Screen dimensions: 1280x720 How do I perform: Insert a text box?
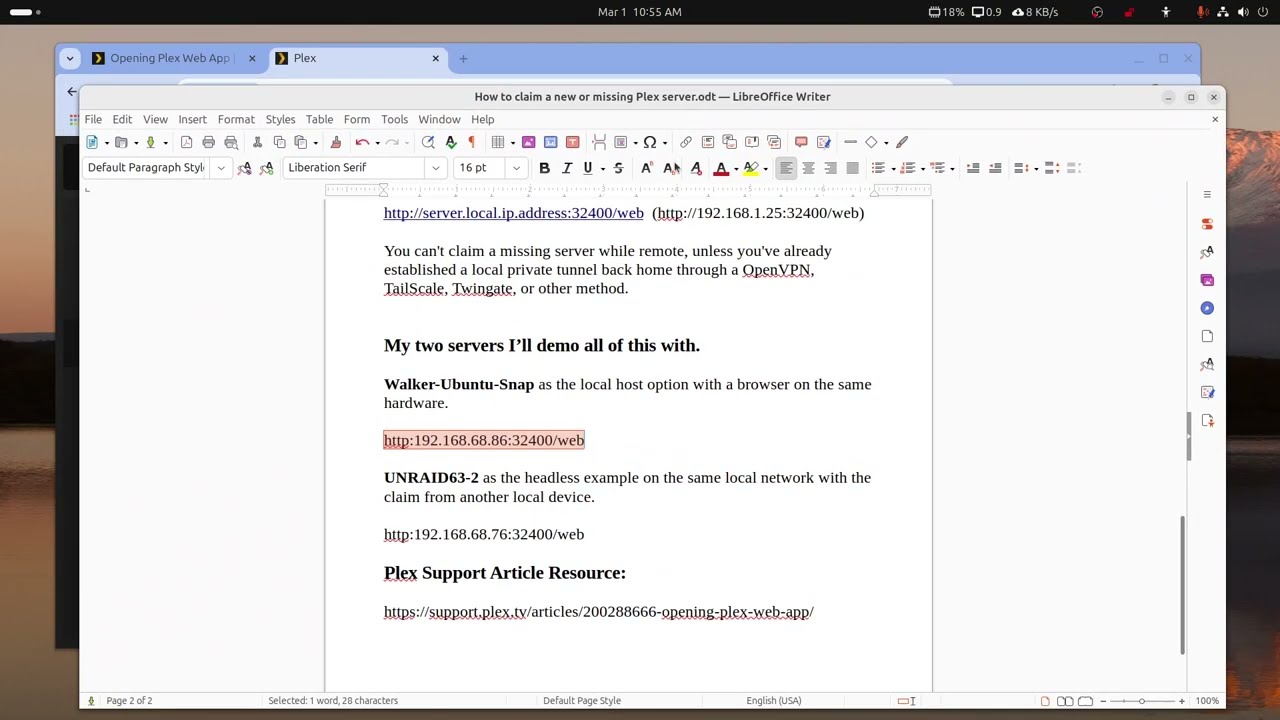(572, 142)
